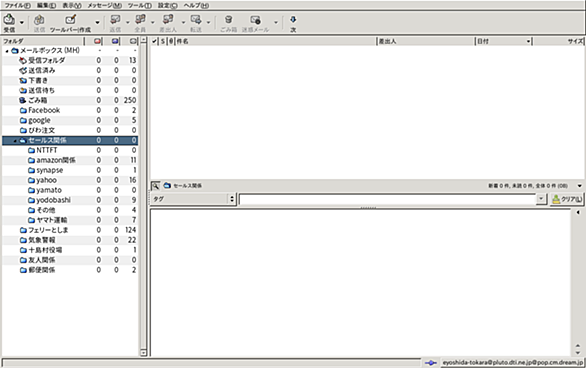The height and width of the screenshot is (368, 586).
Task: Click the フォルダ column header
Action: 43,41
